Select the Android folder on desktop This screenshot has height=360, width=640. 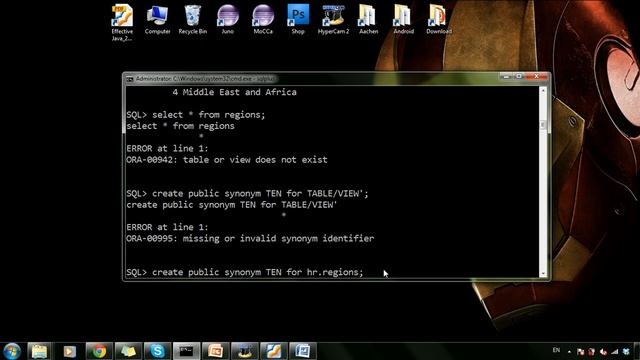tap(403, 20)
